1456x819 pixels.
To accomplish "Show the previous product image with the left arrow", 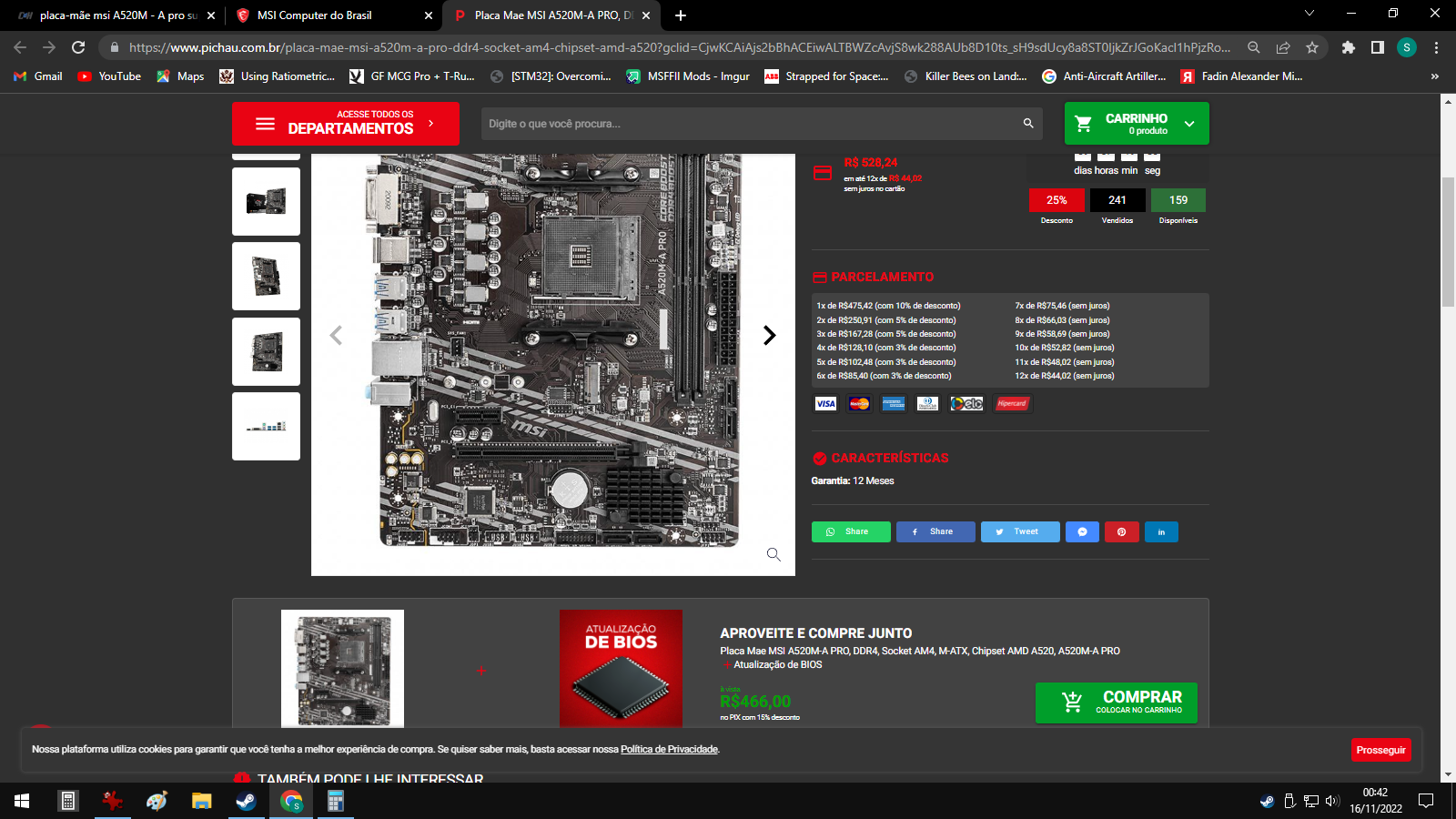I will click(336, 336).
